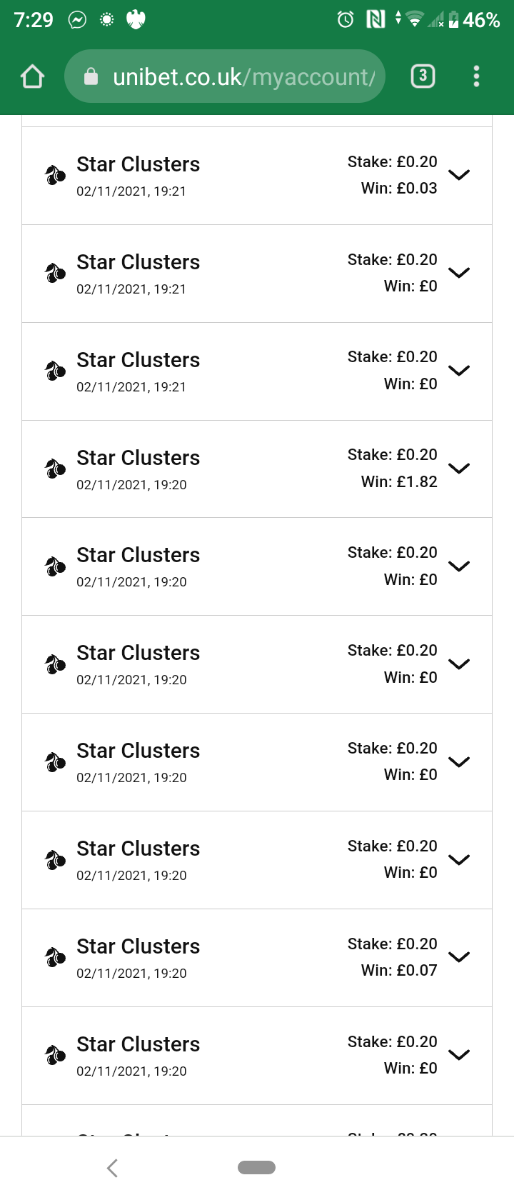
Task: Tap the padlock icon in address bar
Action: pyautogui.click(x=92, y=77)
